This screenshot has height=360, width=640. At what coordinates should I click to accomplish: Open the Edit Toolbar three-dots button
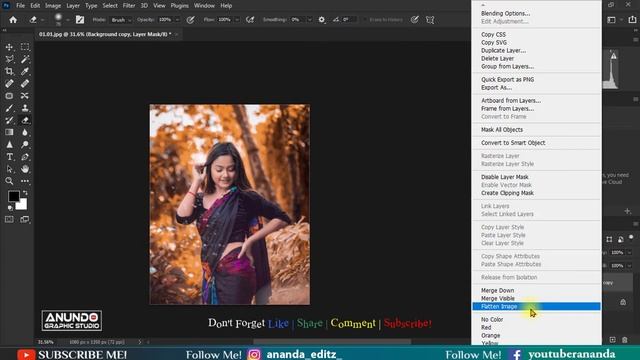pos(25,181)
